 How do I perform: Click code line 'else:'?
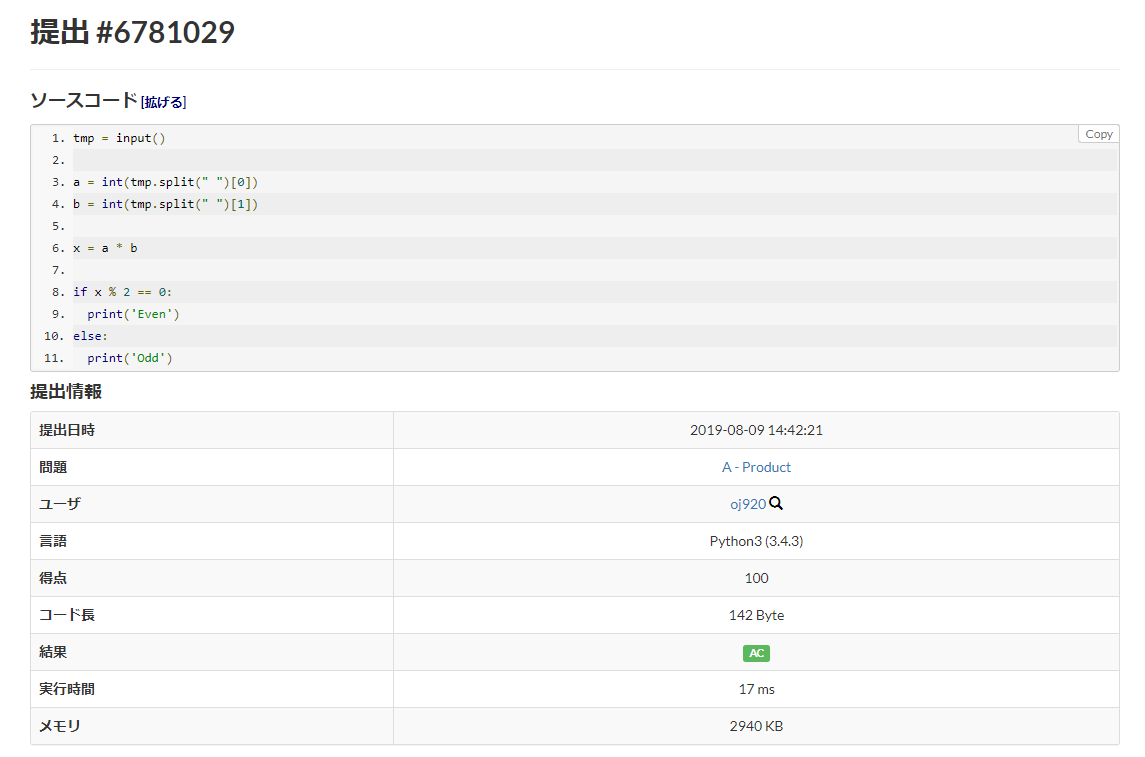(x=90, y=336)
